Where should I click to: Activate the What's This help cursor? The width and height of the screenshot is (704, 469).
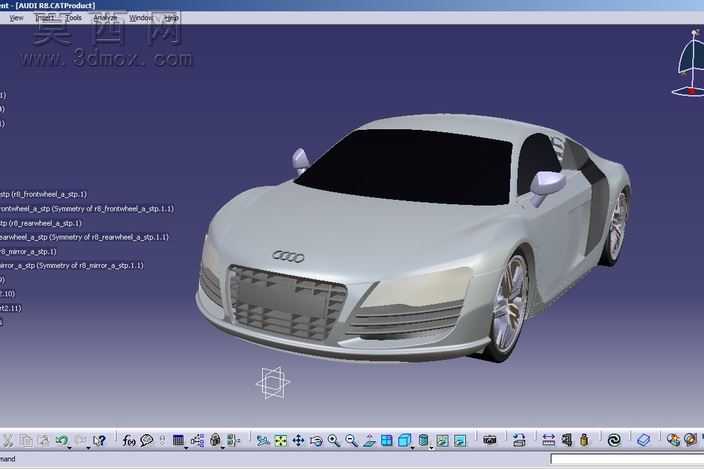click(99, 441)
